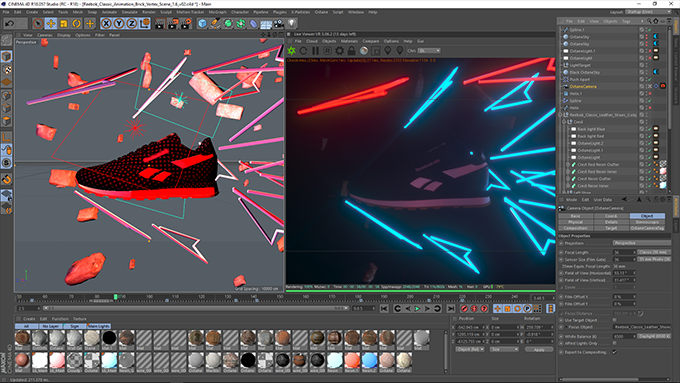Add a Floor/environment object
This screenshot has width=680, height=383.
point(266,23)
